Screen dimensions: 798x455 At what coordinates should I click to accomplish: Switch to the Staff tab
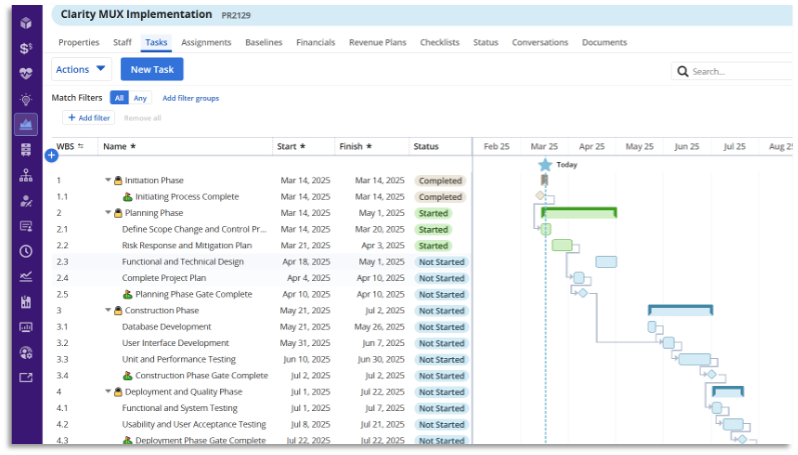tap(122, 42)
